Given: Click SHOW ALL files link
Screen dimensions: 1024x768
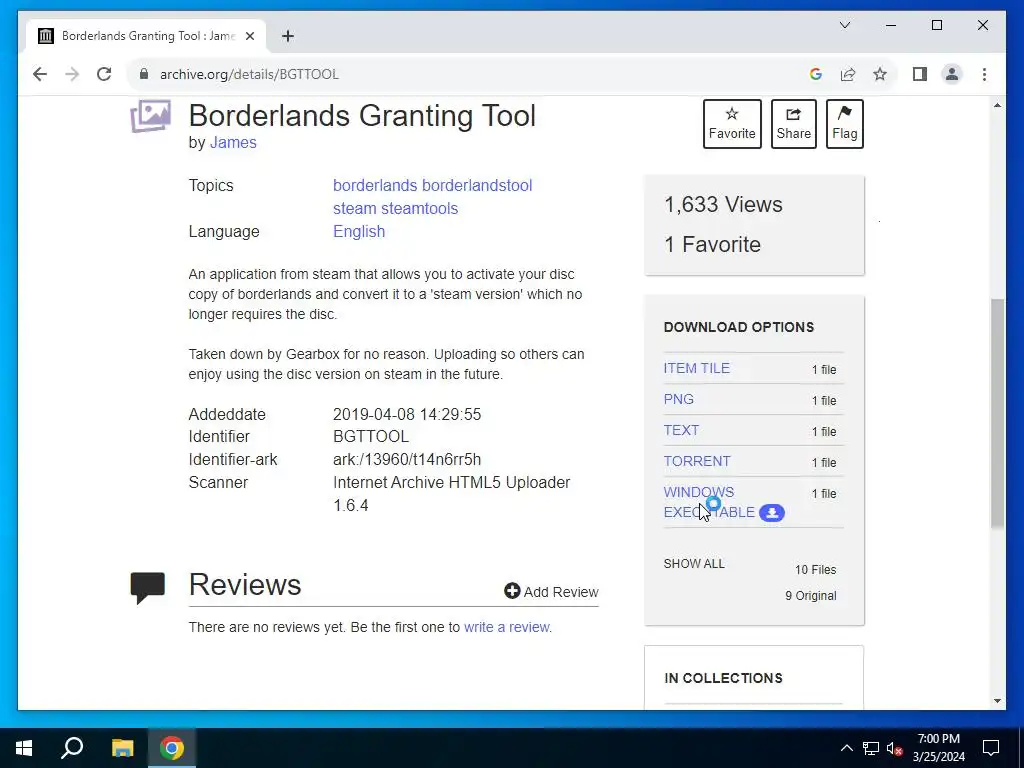Looking at the screenshot, I should 694,564.
